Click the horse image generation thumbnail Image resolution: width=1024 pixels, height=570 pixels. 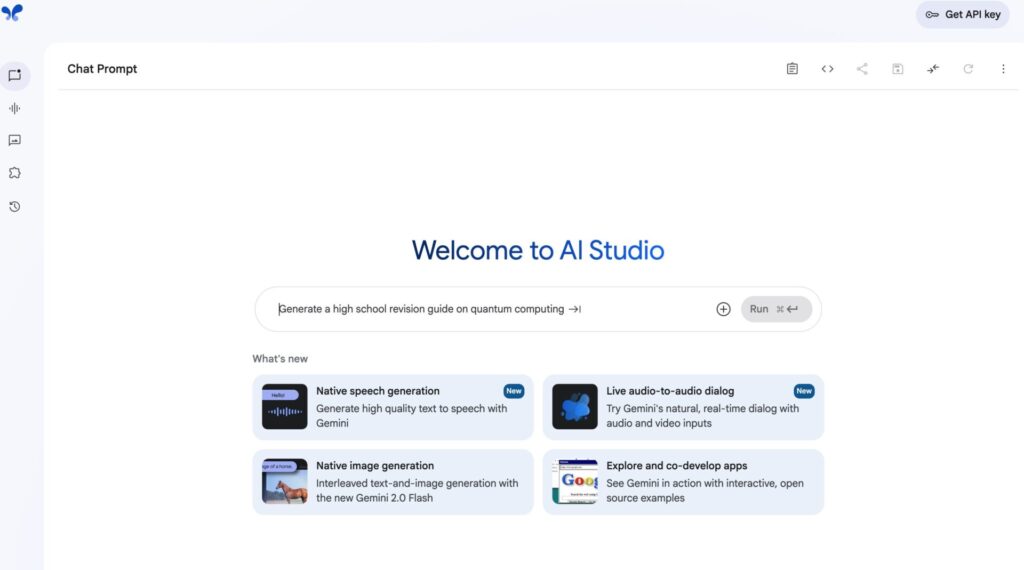coord(285,482)
